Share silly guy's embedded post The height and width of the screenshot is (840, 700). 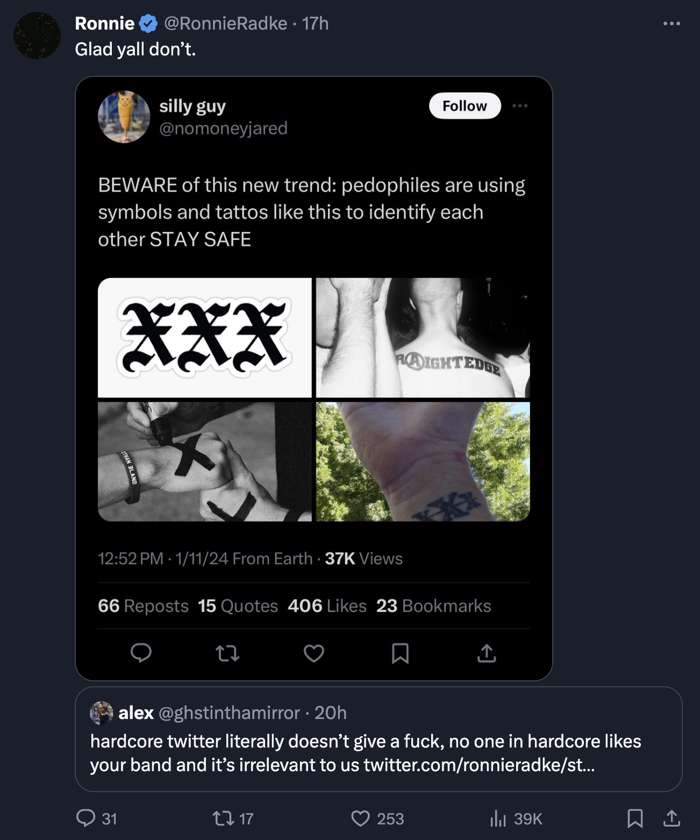point(486,653)
